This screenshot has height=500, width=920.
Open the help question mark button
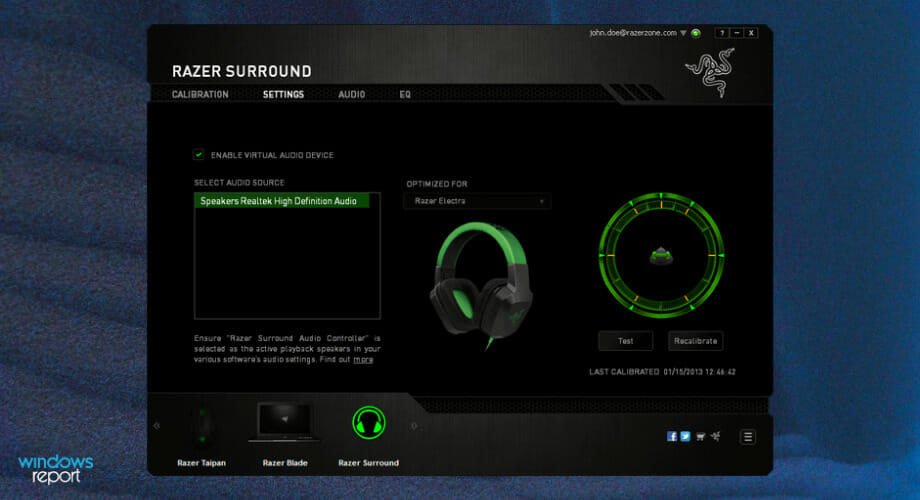coord(722,33)
